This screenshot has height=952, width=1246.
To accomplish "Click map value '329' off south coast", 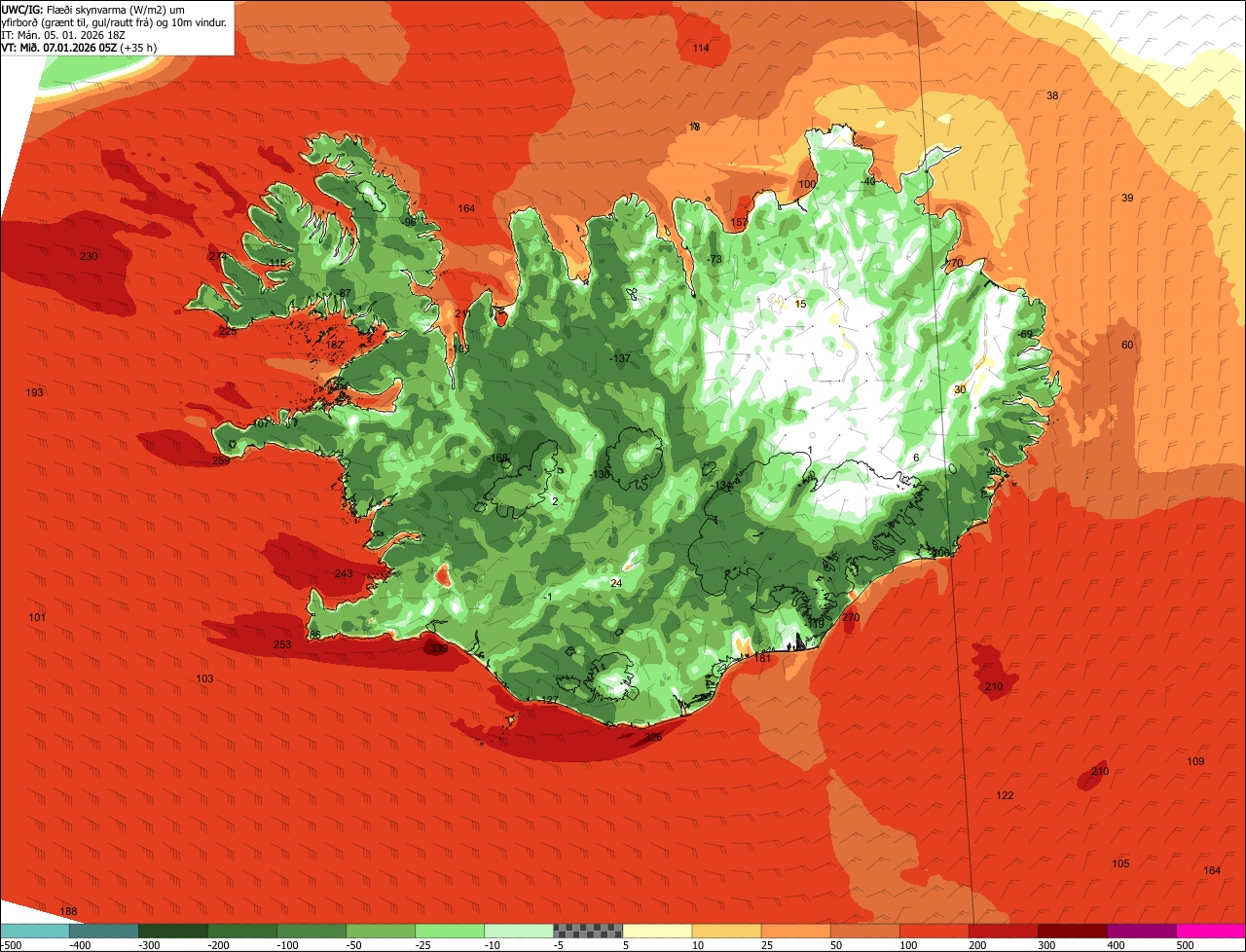I will (x=439, y=648).
